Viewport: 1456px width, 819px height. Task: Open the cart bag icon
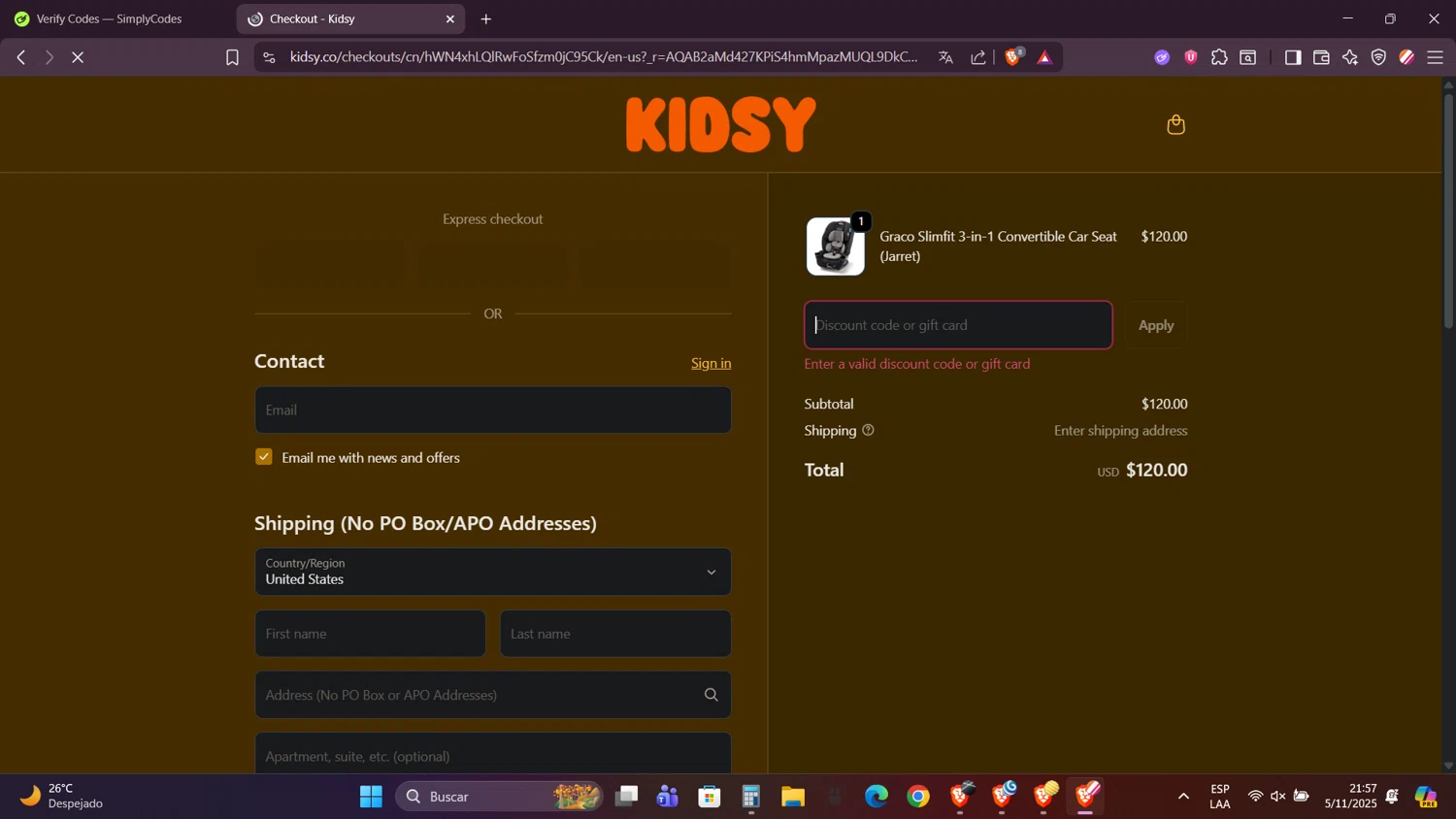click(1175, 124)
